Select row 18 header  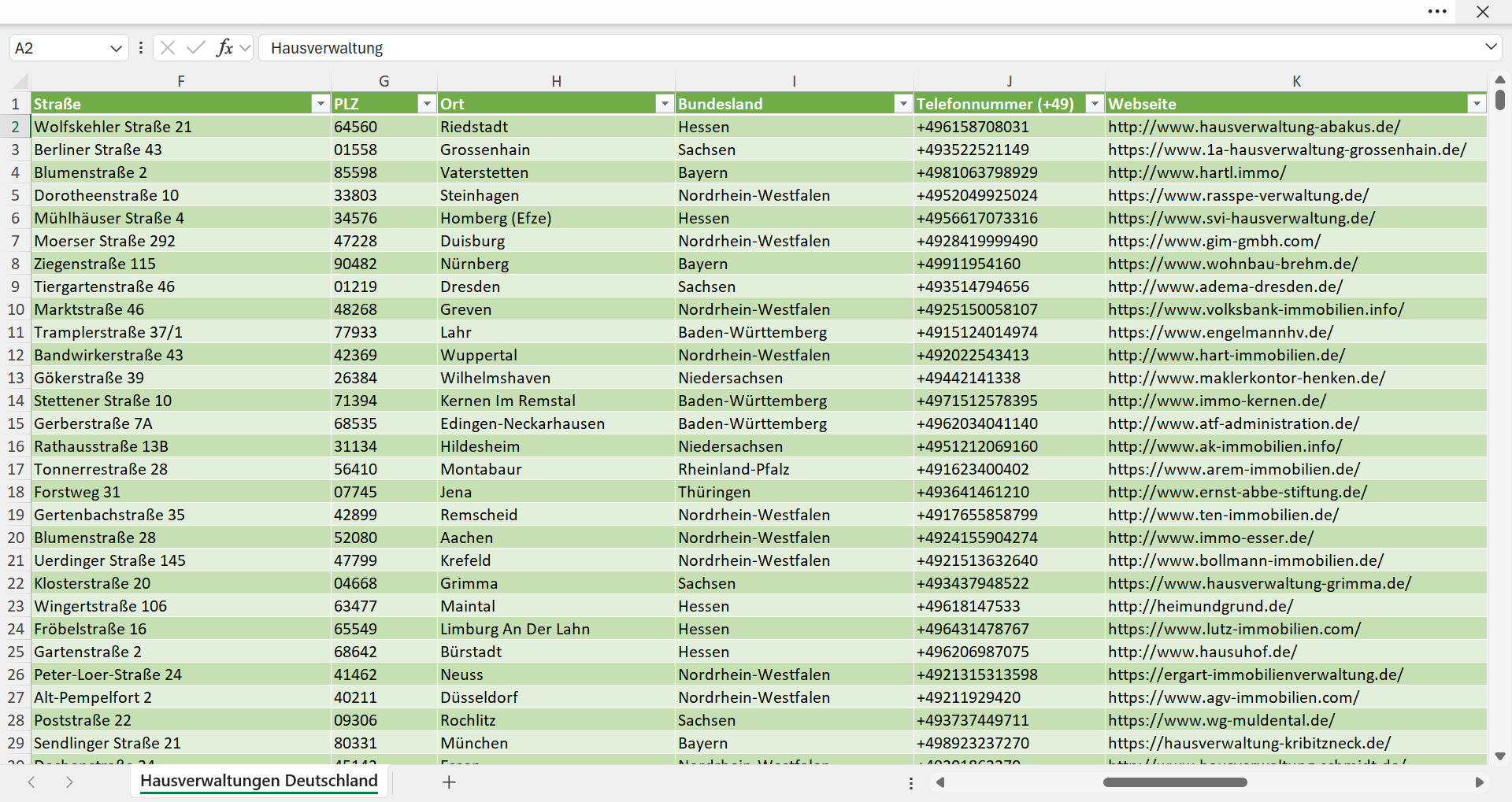pos(16,492)
